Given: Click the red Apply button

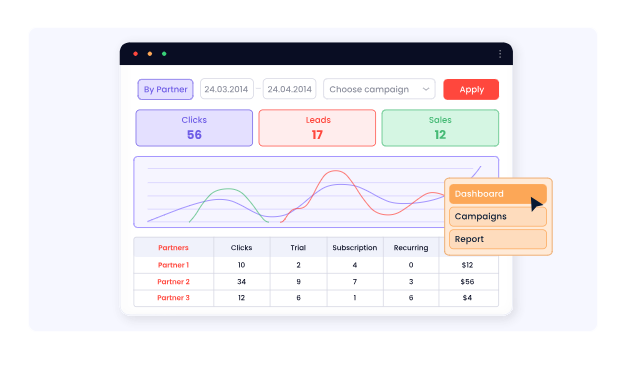Looking at the screenshot, I should click(471, 89).
